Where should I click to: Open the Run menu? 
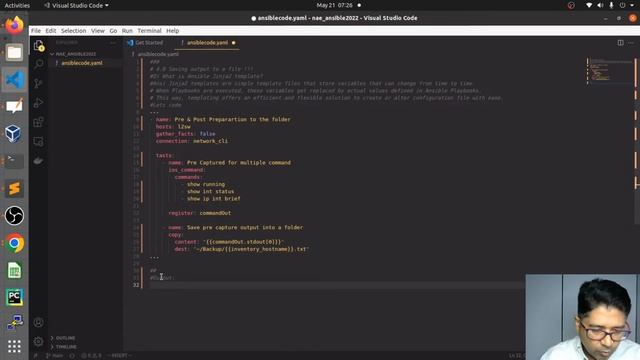[127, 31]
